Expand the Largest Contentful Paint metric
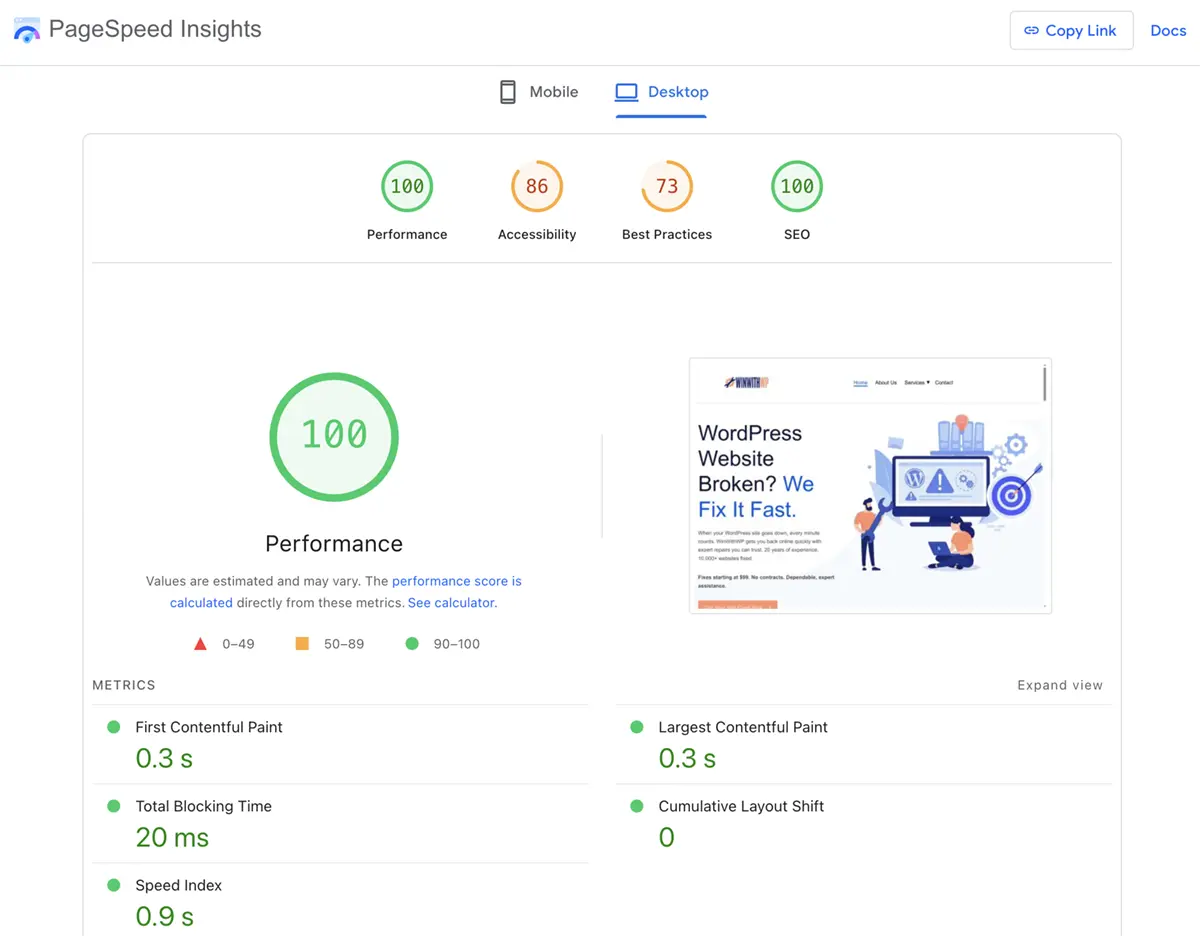Viewport: 1200px width, 936px height. [742, 727]
